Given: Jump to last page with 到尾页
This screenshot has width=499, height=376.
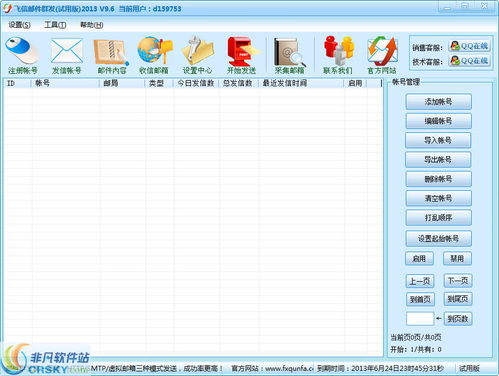Looking at the screenshot, I should tap(458, 299).
